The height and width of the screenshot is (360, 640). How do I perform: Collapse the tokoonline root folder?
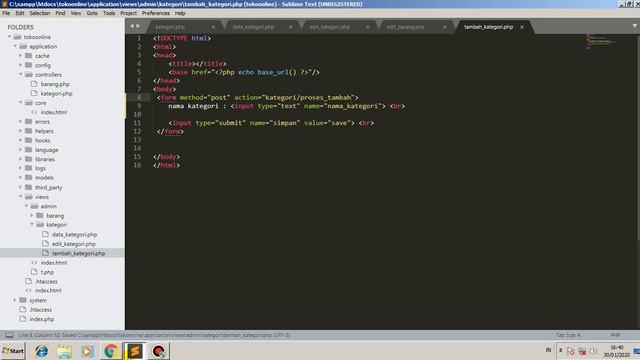(10, 37)
